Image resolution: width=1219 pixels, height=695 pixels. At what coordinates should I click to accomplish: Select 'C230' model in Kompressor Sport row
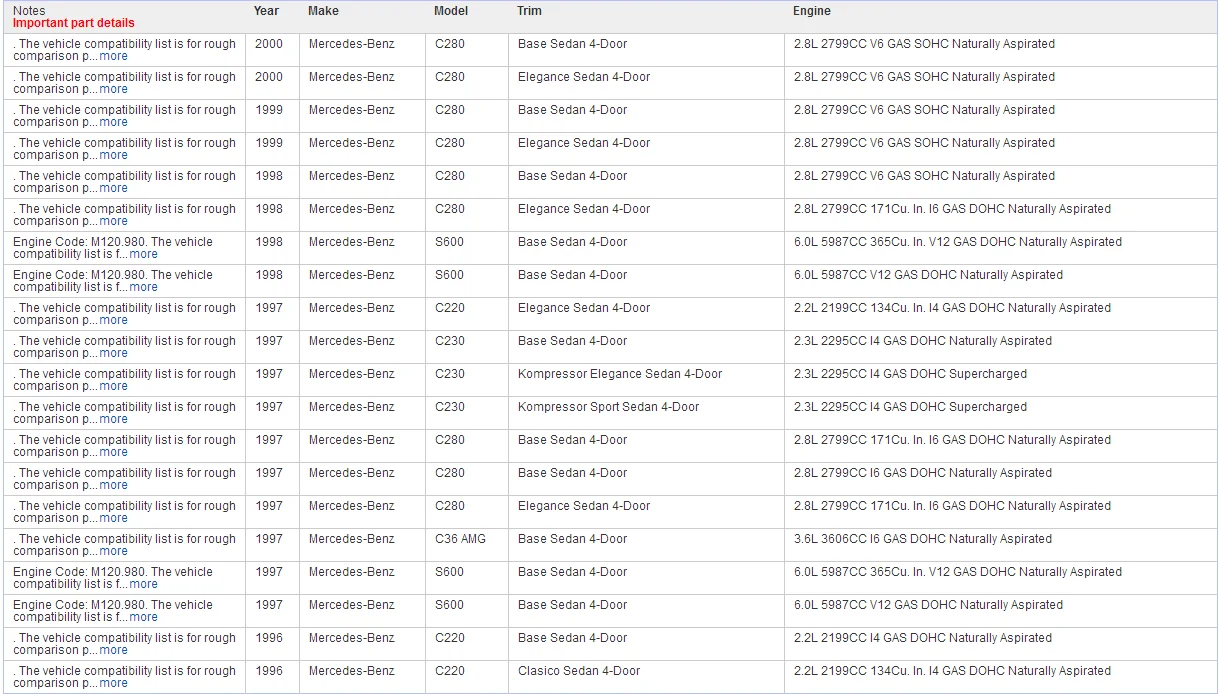(450, 407)
